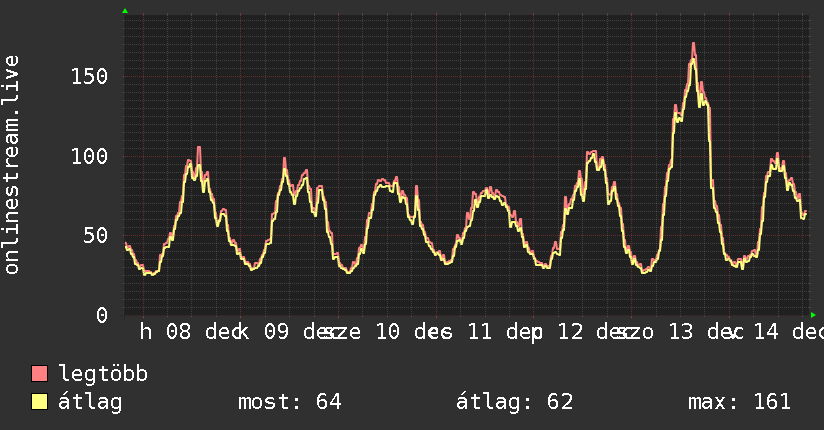Select the legtöbb legend label

(x=103, y=374)
